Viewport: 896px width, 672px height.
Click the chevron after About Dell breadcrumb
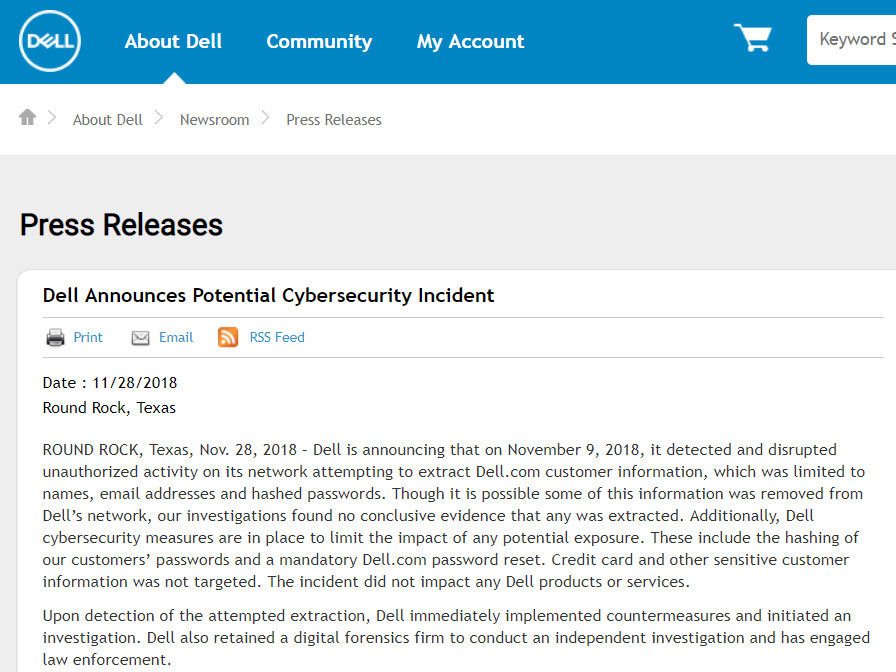159,118
